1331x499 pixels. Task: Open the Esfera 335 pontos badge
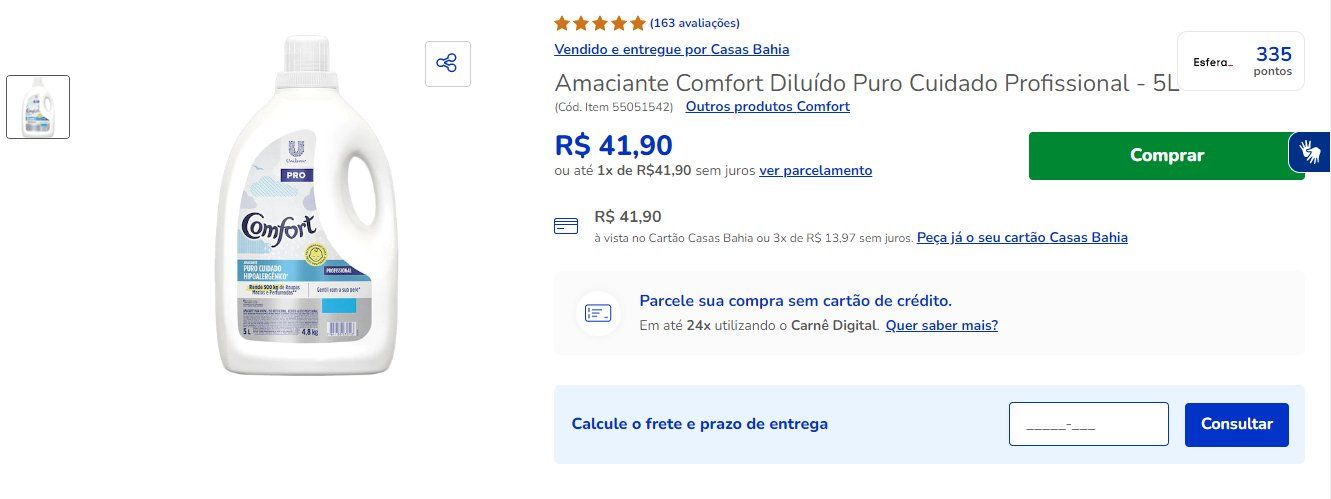[1241, 61]
